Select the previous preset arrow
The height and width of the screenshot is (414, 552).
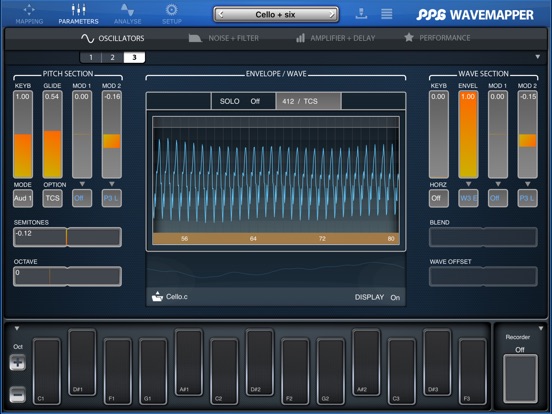(x=221, y=14)
